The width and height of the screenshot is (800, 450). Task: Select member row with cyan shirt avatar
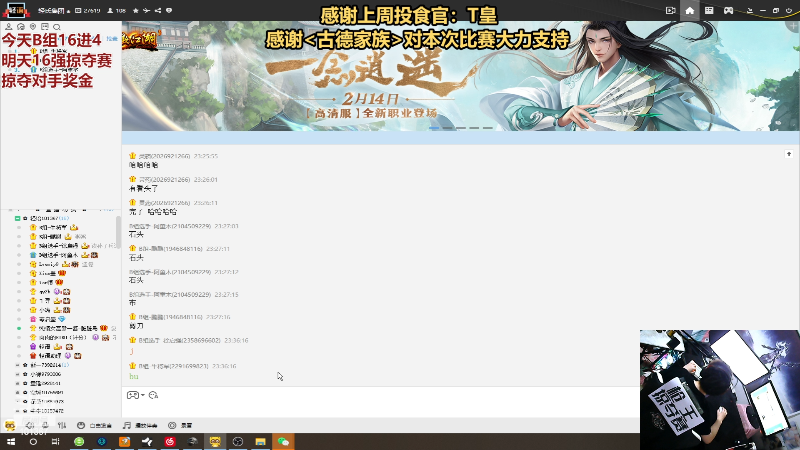pyautogui.click(x=66, y=255)
